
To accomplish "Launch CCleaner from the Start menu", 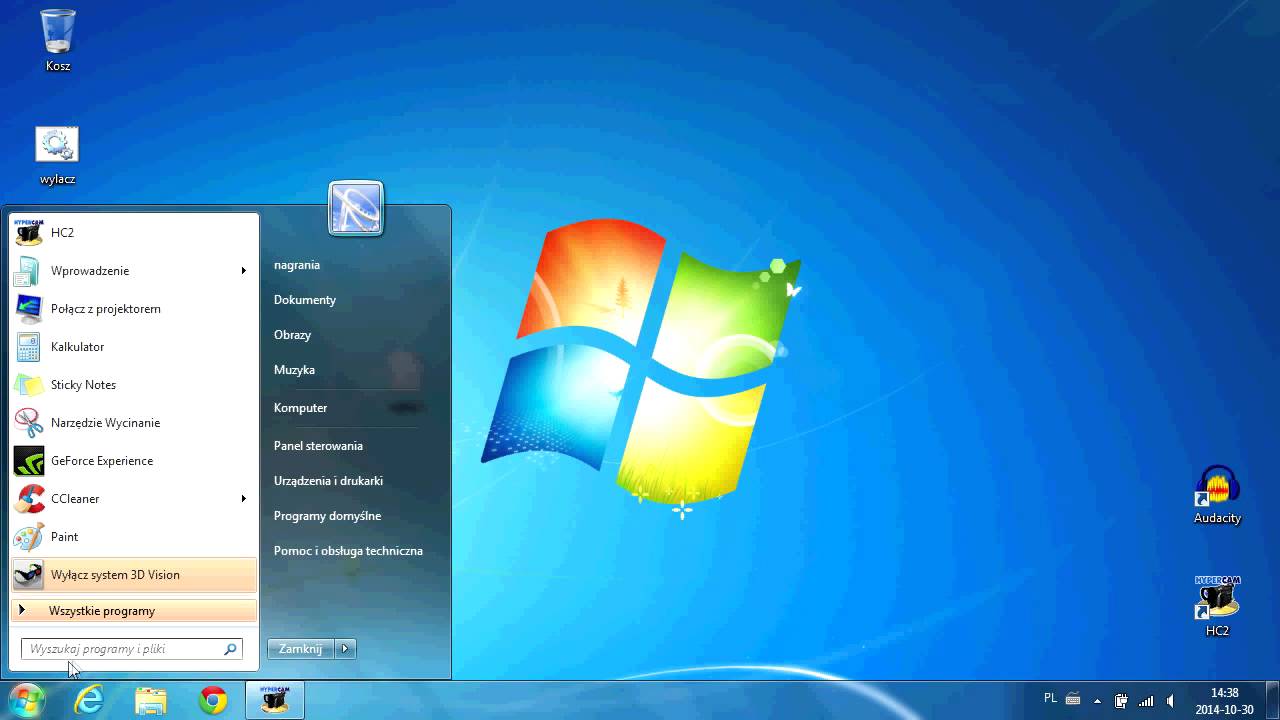I will pyautogui.click(x=134, y=499).
